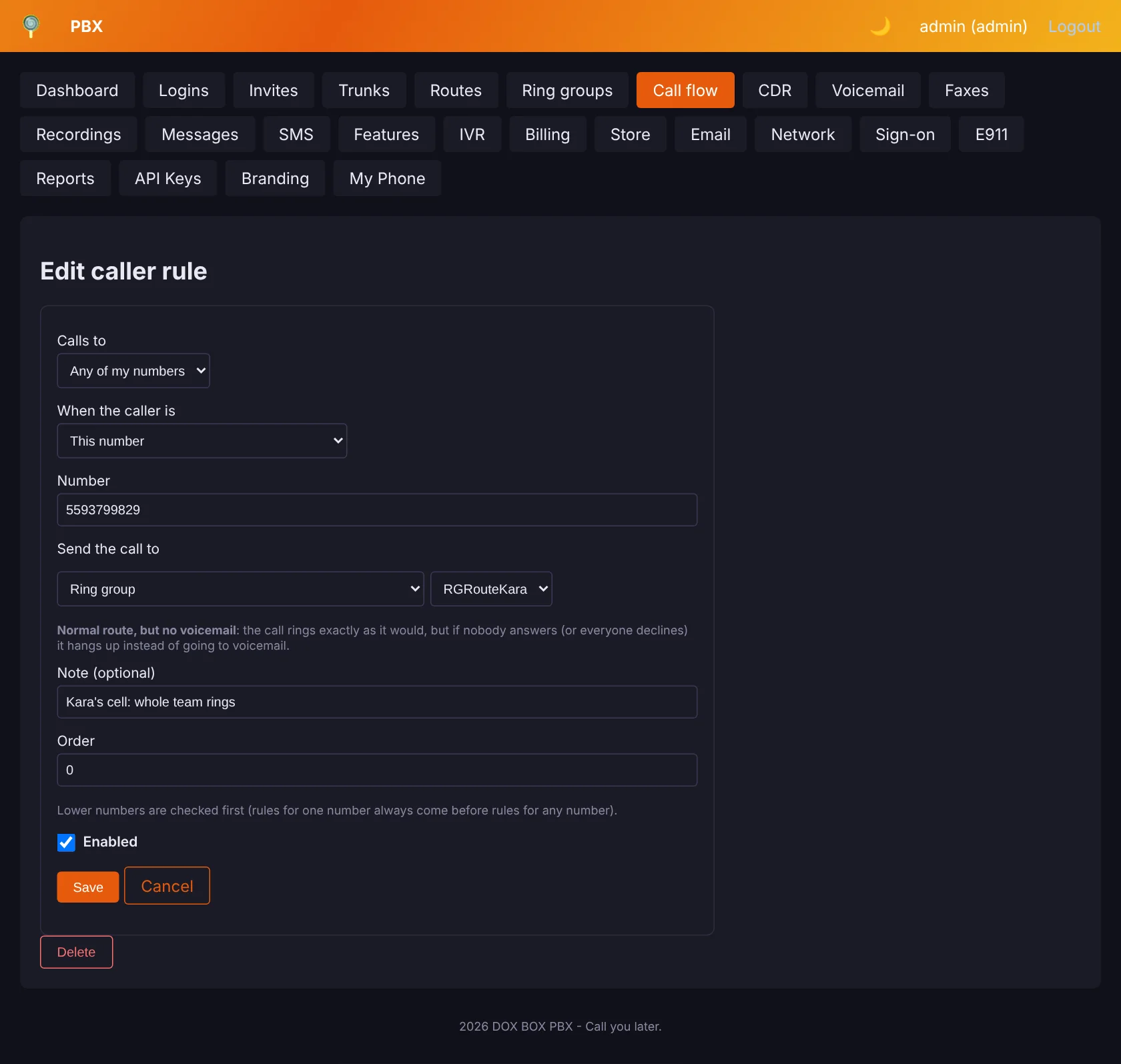
Task: Open the CDR tab
Action: pos(775,90)
